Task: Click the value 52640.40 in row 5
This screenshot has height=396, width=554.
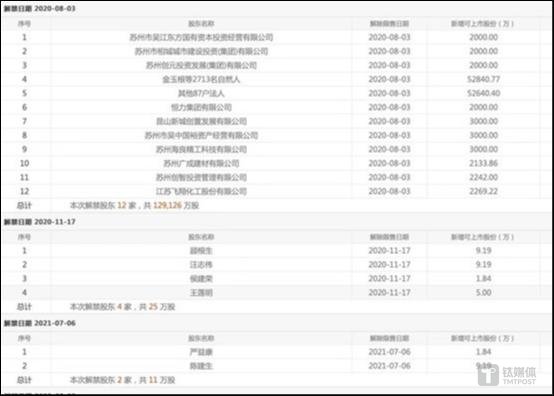Action: pyautogui.click(x=483, y=93)
